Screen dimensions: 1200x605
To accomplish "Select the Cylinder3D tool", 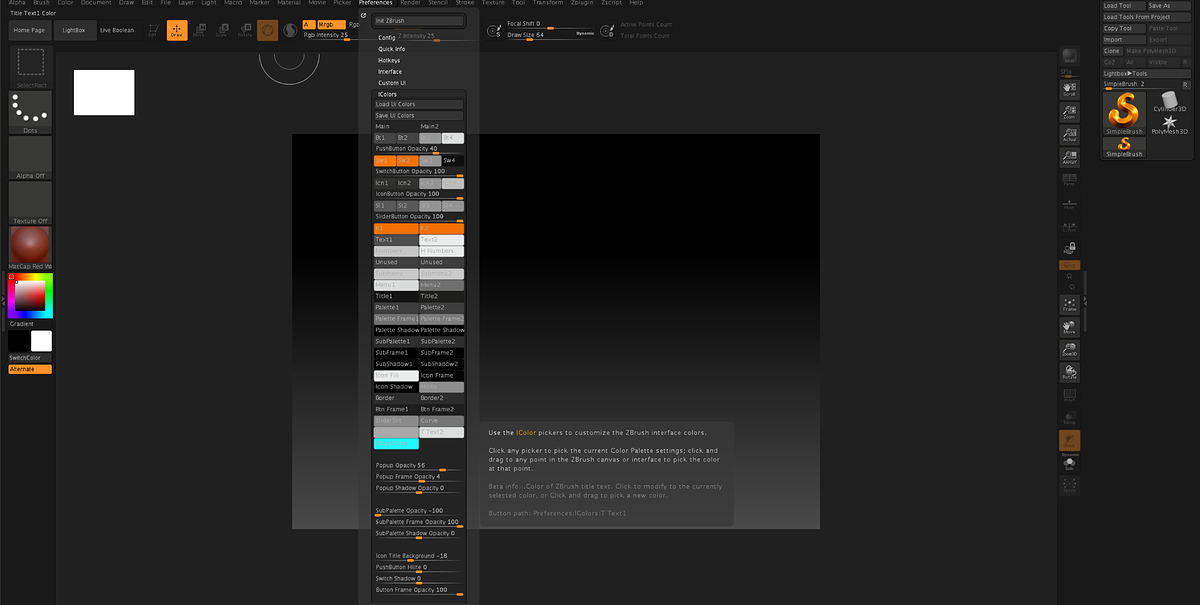I will coord(1169,101).
